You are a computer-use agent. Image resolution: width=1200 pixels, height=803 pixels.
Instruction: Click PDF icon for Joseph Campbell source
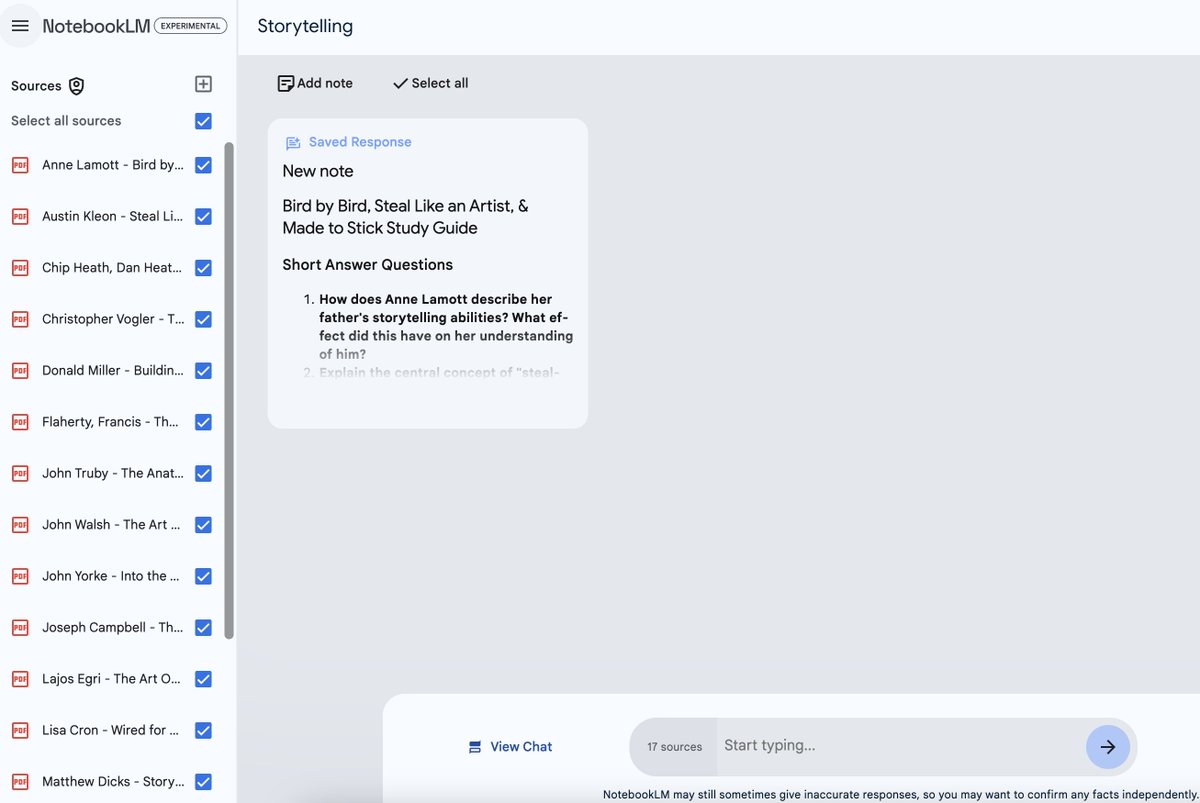pyautogui.click(x=20, y=628)
